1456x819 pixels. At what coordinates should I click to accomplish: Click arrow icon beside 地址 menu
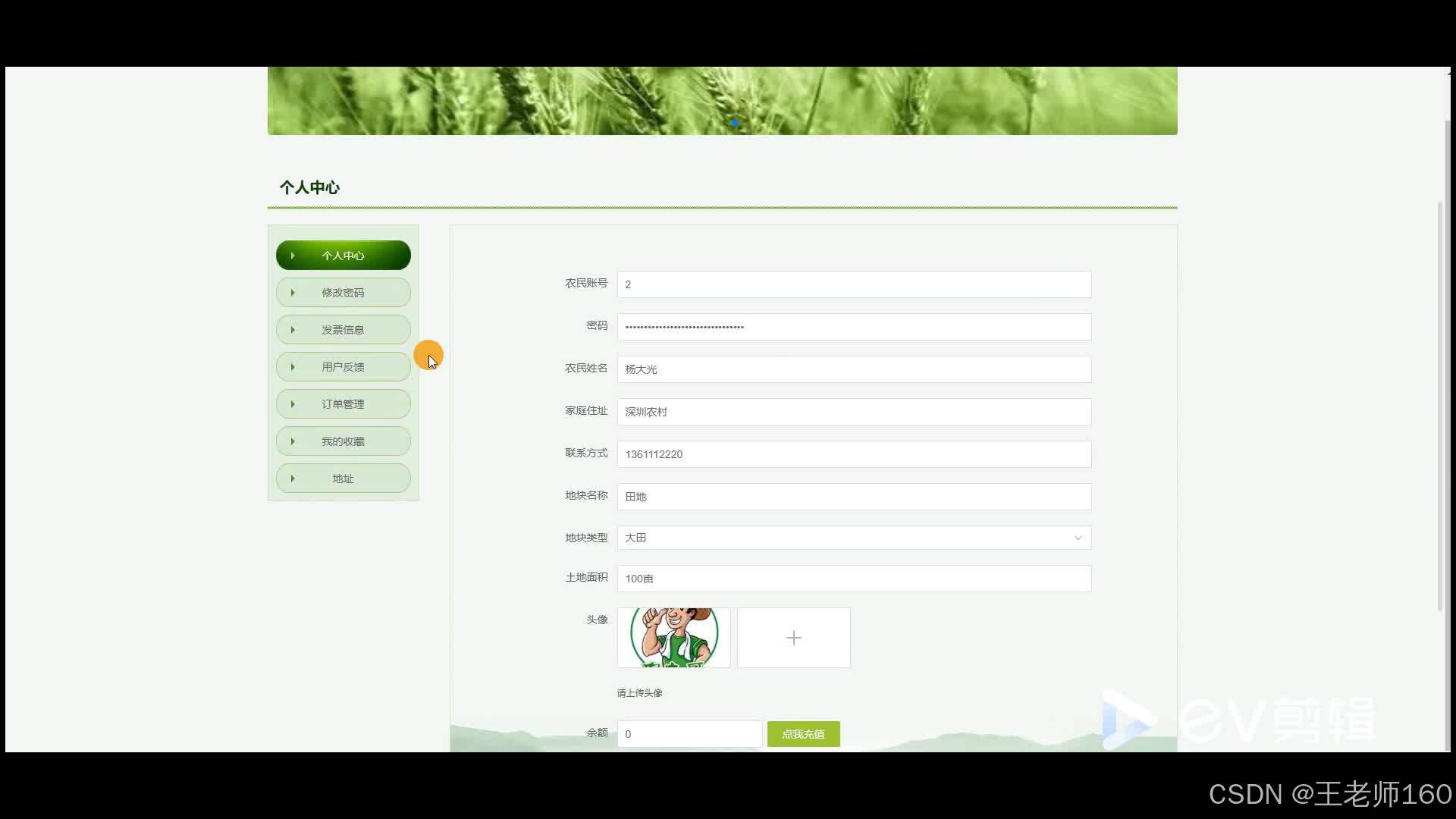click(293, 479)
